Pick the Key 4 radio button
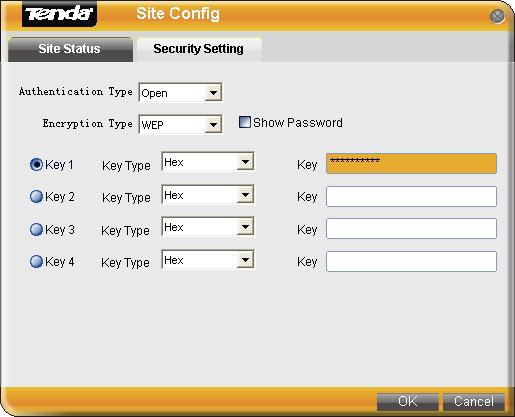Viewport: 515px width, 417px height. pyautogui.click(x=36, y=261)
